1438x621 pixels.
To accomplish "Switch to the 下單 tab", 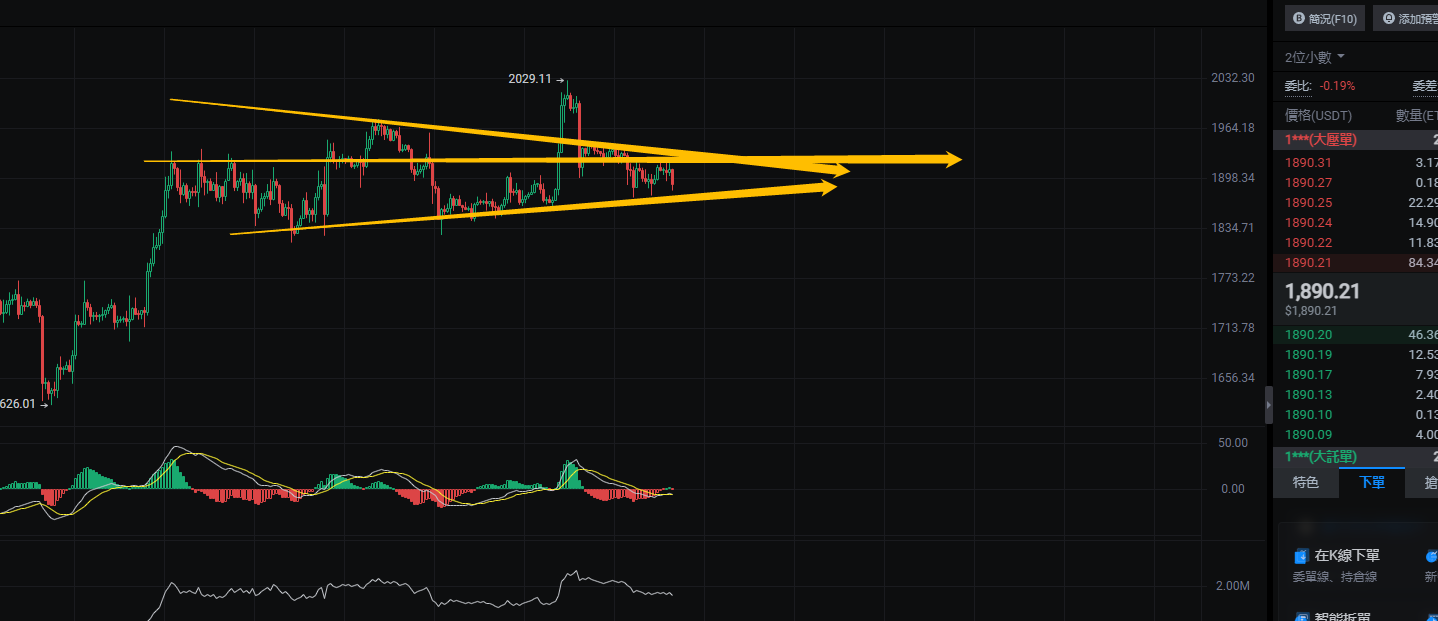I will [x=1372, y=482].
